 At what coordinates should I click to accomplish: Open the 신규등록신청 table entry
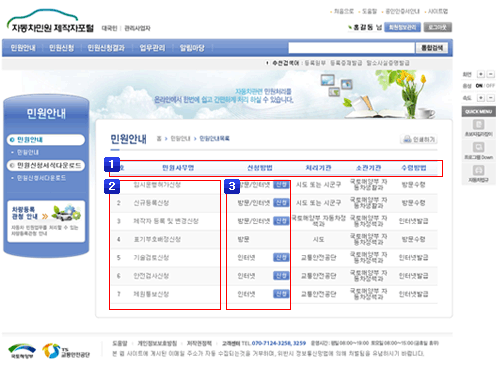pyautogui.click(x=151, y=203)
